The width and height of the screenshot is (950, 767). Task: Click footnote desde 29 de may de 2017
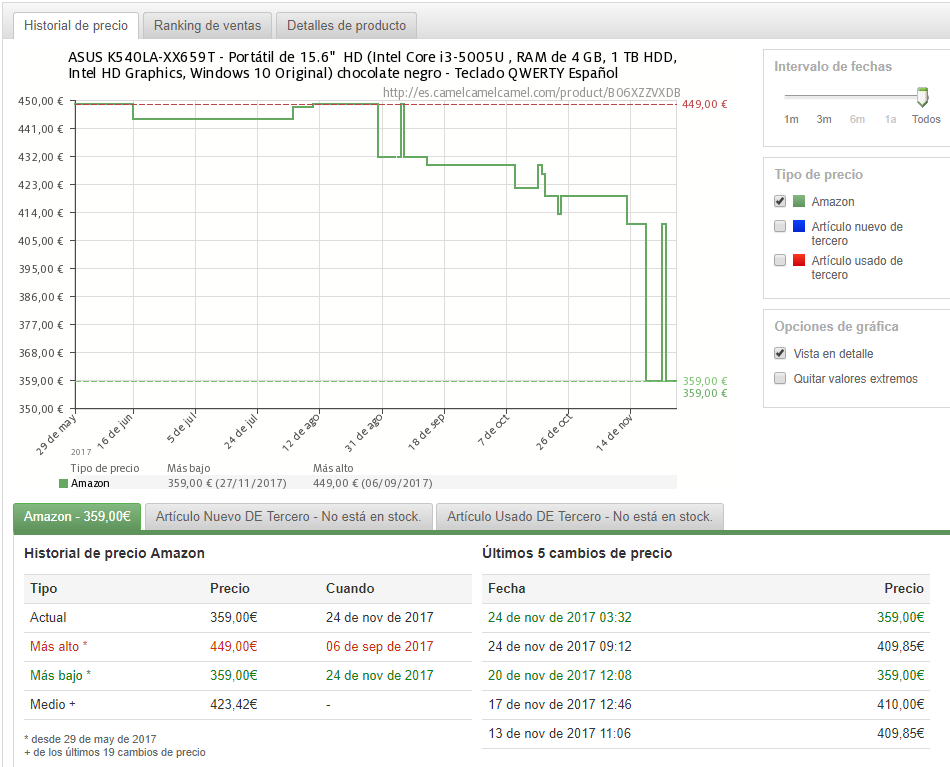point(90,739)
